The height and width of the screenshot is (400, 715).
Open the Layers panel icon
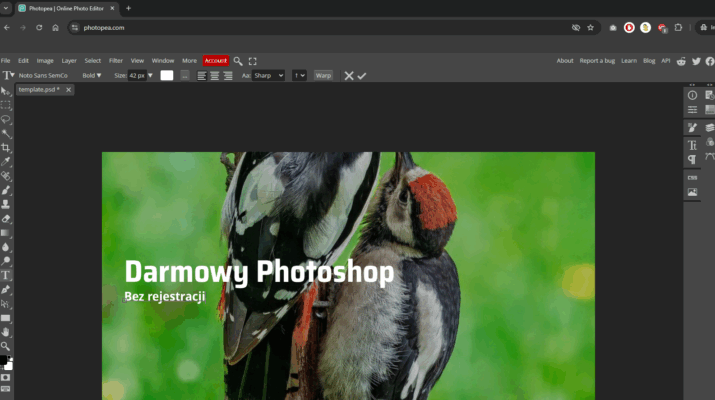pos(710,128)
